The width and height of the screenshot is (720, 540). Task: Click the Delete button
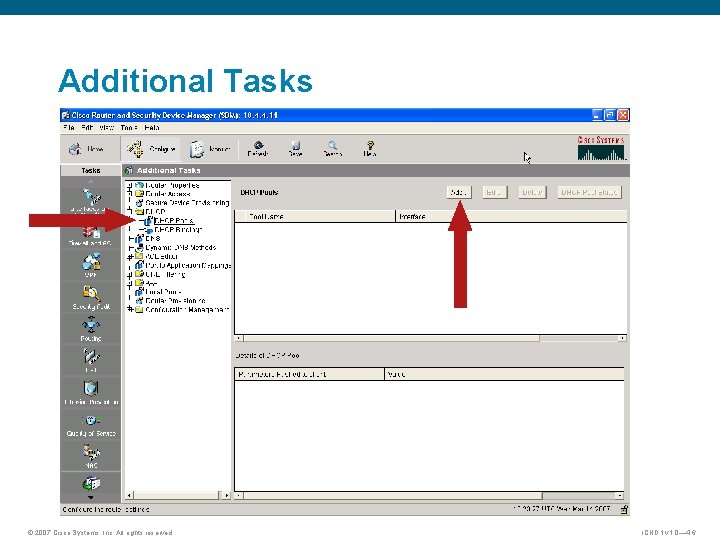532,192
